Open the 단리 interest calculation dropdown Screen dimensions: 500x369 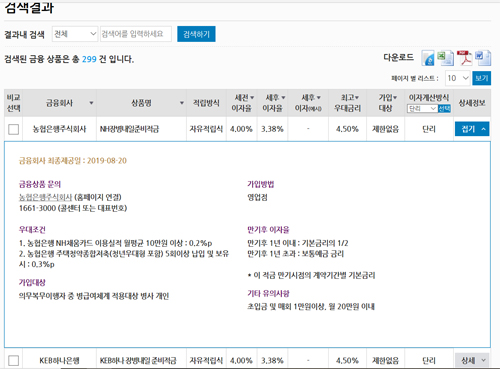[x=422, y=109]
